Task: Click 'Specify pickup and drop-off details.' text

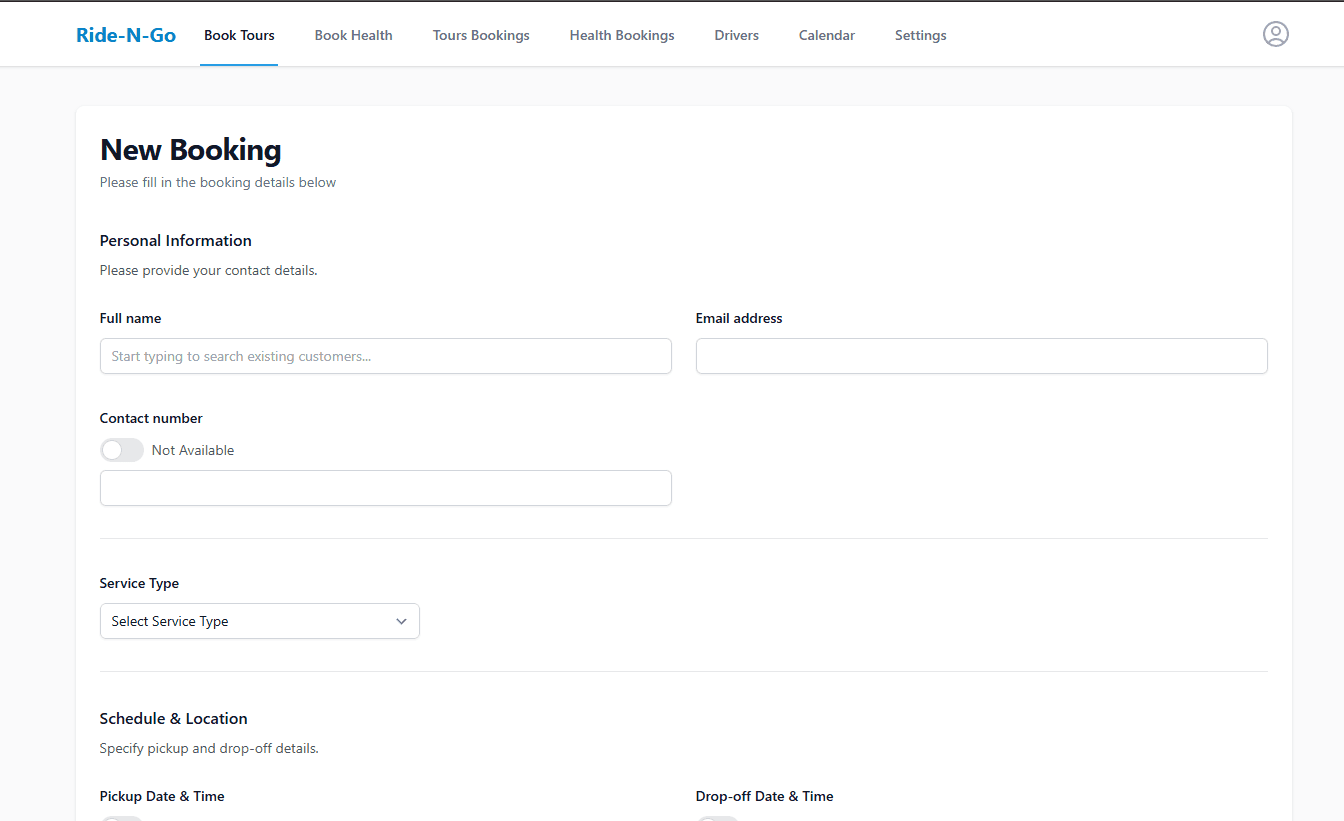Action: click(209, 748)
